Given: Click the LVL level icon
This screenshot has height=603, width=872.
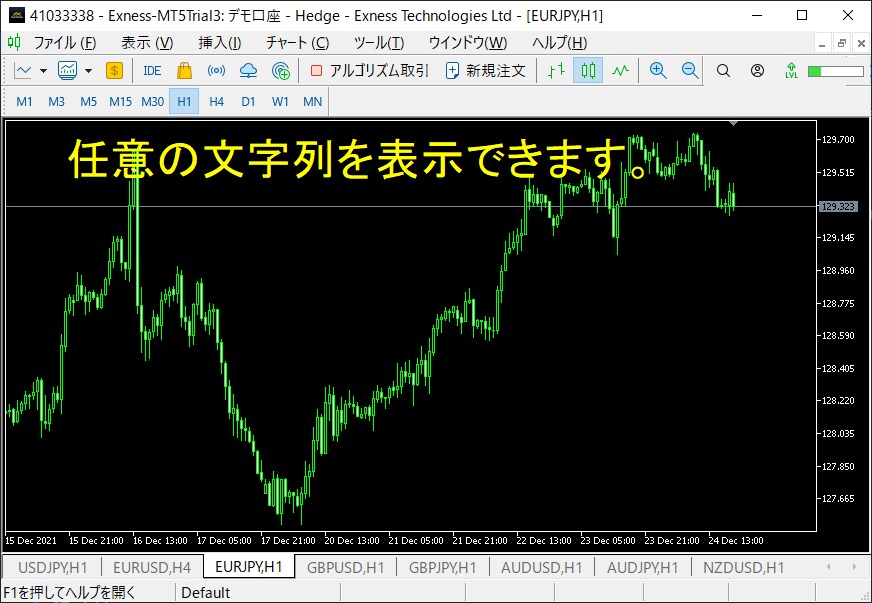Looking at the screenshot, I should 791,71.
